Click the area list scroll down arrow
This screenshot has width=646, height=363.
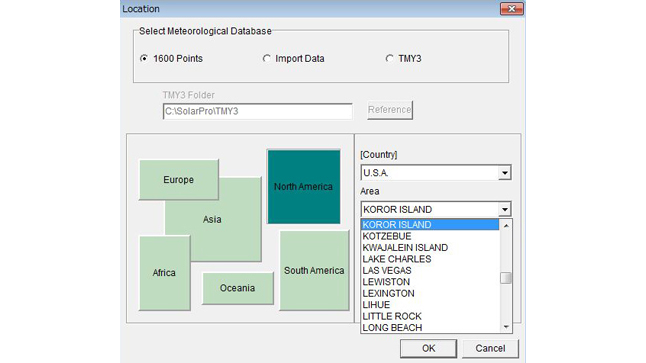[x=506, y=327]
